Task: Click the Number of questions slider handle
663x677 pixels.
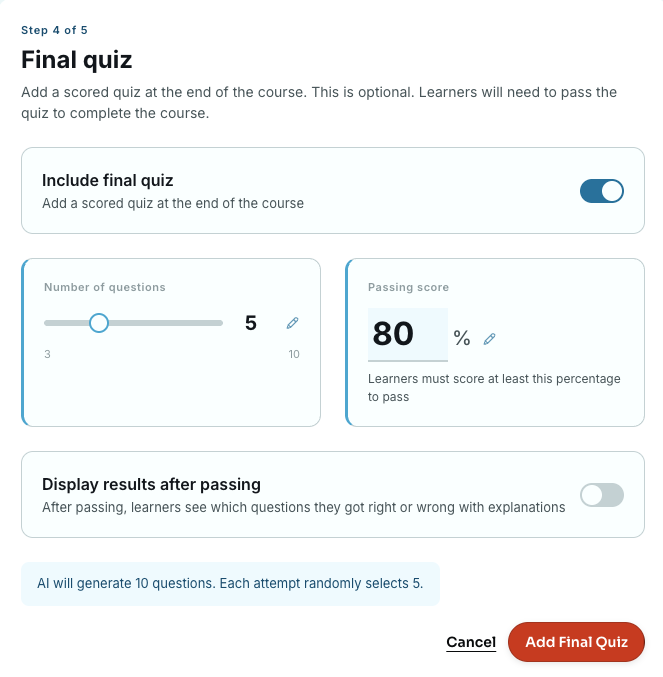Action: (99, 323)
